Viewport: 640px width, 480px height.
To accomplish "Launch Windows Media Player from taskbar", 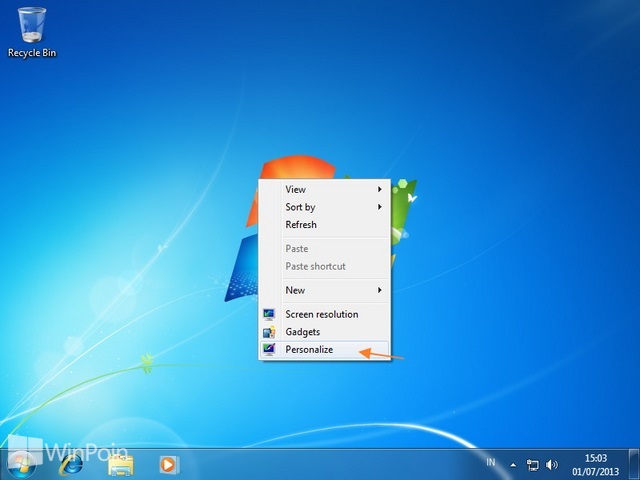I will (168, 464).
